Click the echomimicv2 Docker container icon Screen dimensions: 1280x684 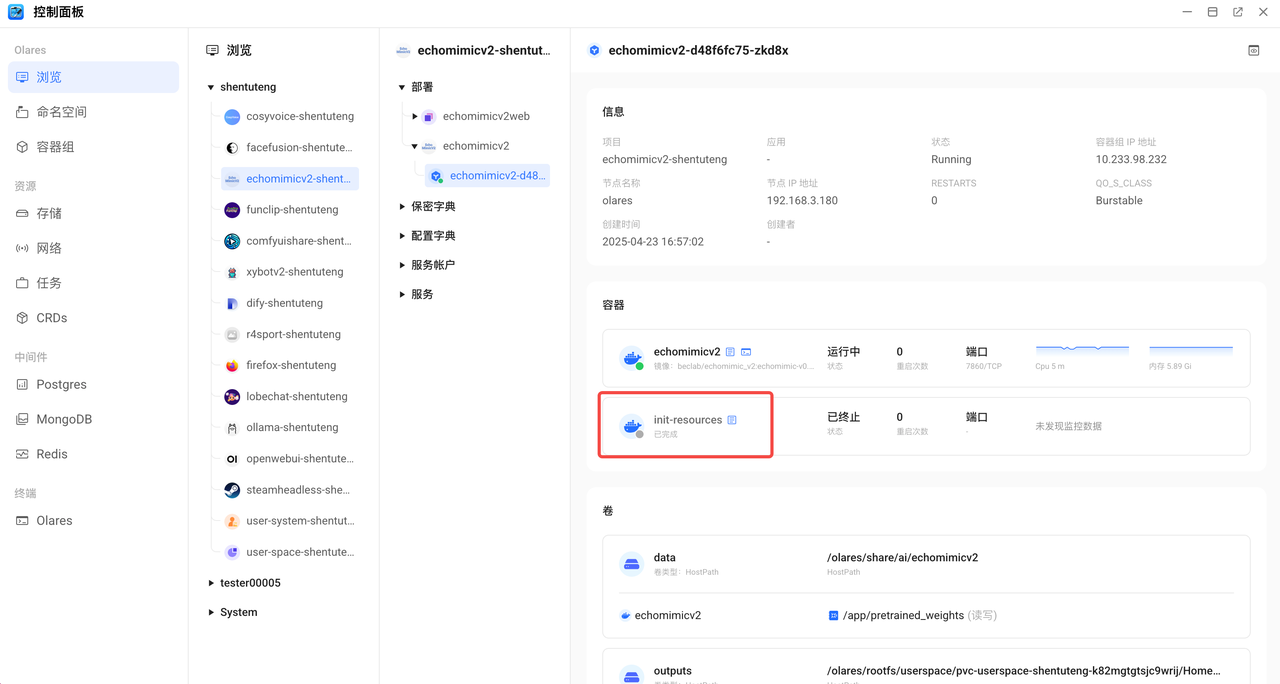(x=632, y=358)
